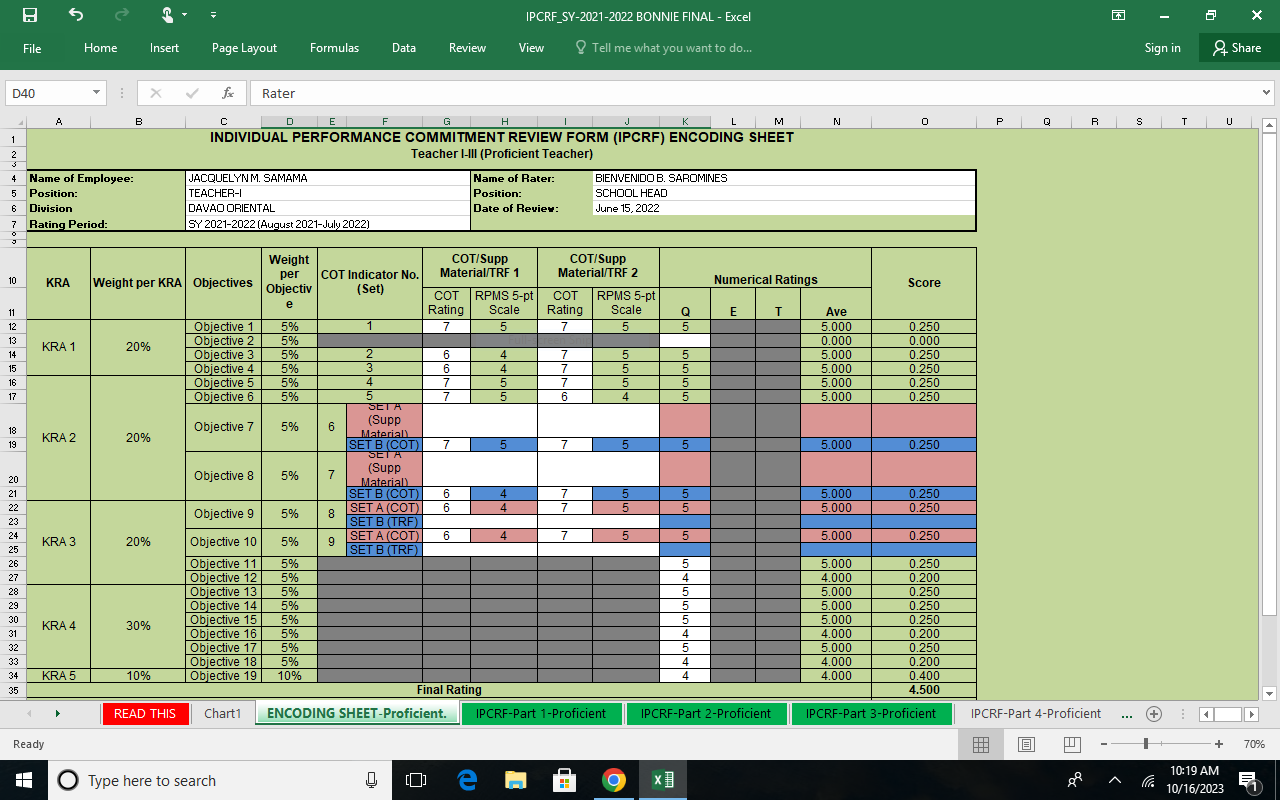The height and width of the screenshot is (800, 1280).
Task: Open the File menu
Action: click(32, 48)
